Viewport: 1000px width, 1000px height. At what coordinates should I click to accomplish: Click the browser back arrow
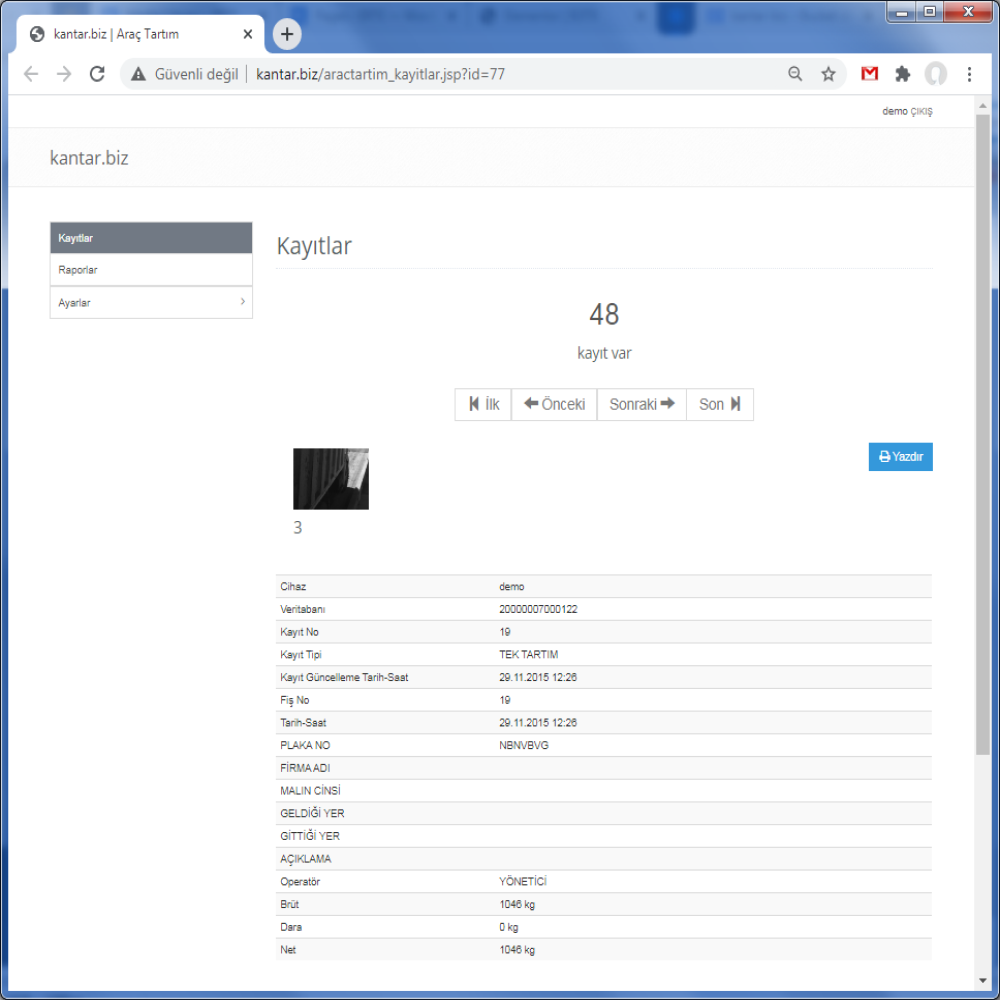point(31,74)
